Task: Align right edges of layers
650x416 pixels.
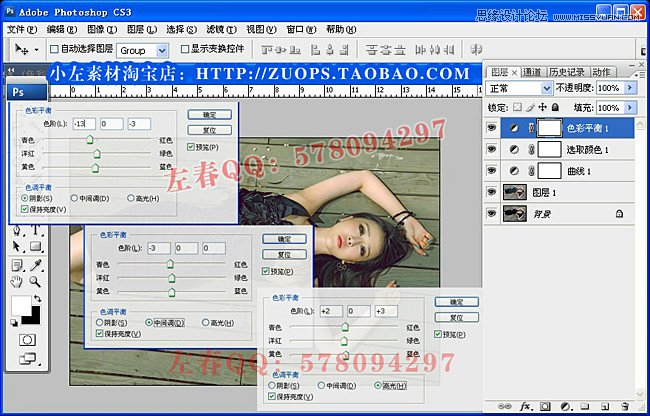Action: pos(344,50)
